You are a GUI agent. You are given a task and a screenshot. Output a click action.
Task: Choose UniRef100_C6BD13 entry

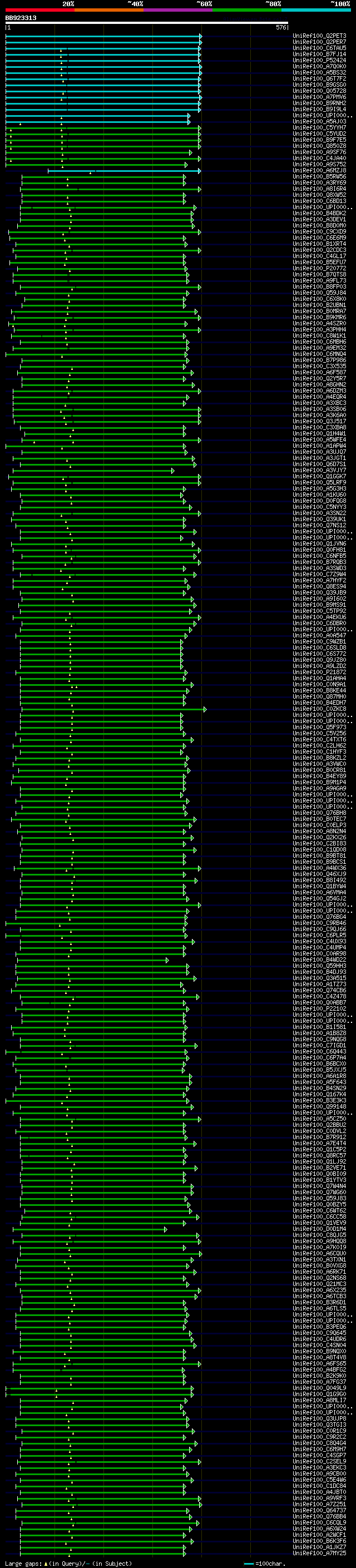tap(319, 201)
